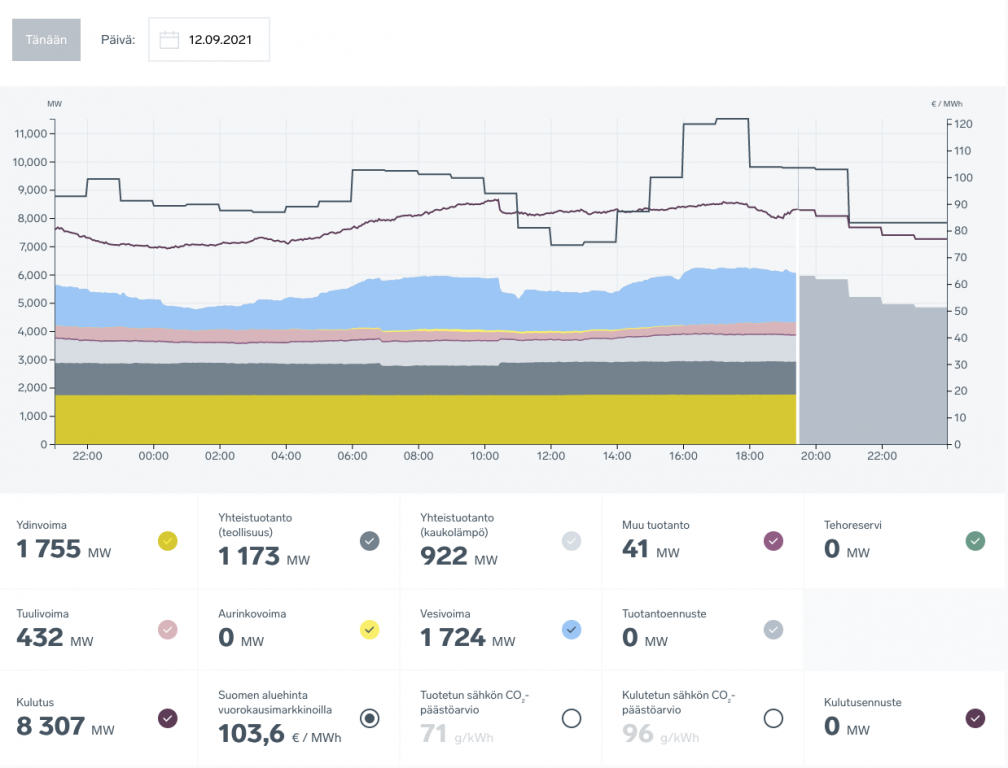Disable the Kulutus consumption line
This screenshot has width=1008, height=768.
(168, 718)
